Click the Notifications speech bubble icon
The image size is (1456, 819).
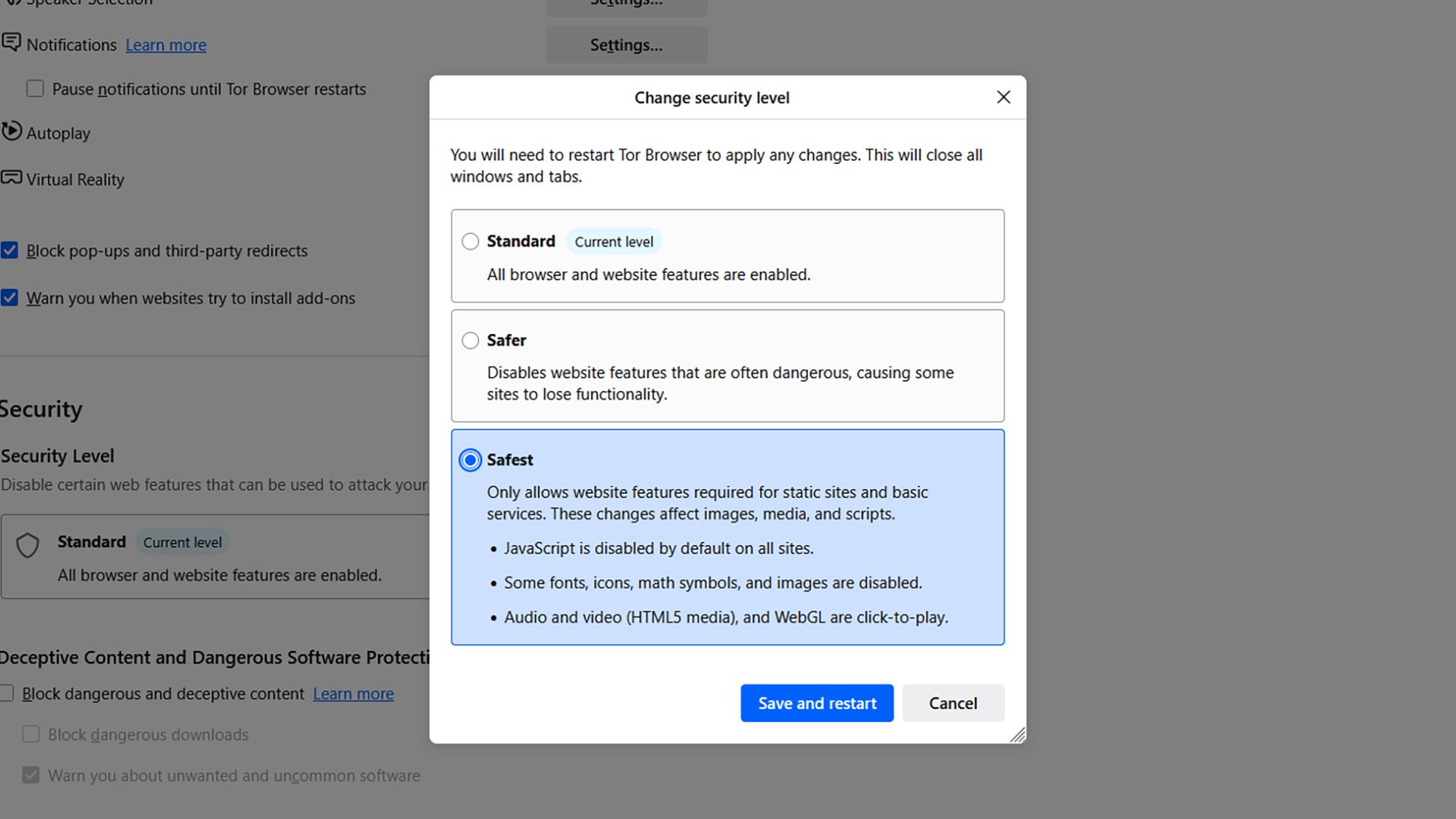point(11,42)
